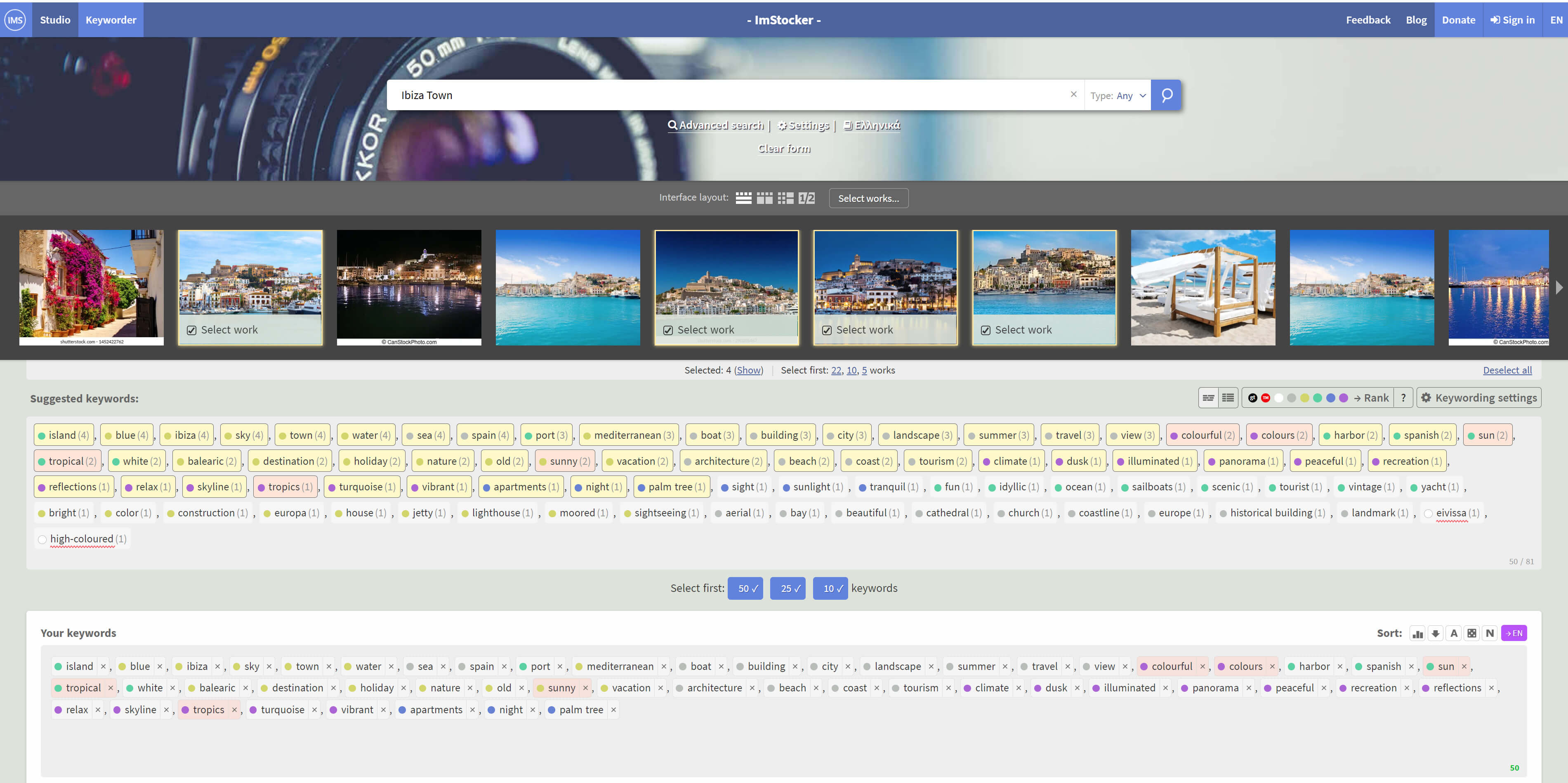Screen dimensions: 1568x783
Task: Click the Deselect all link
Action: [1507, 370]
